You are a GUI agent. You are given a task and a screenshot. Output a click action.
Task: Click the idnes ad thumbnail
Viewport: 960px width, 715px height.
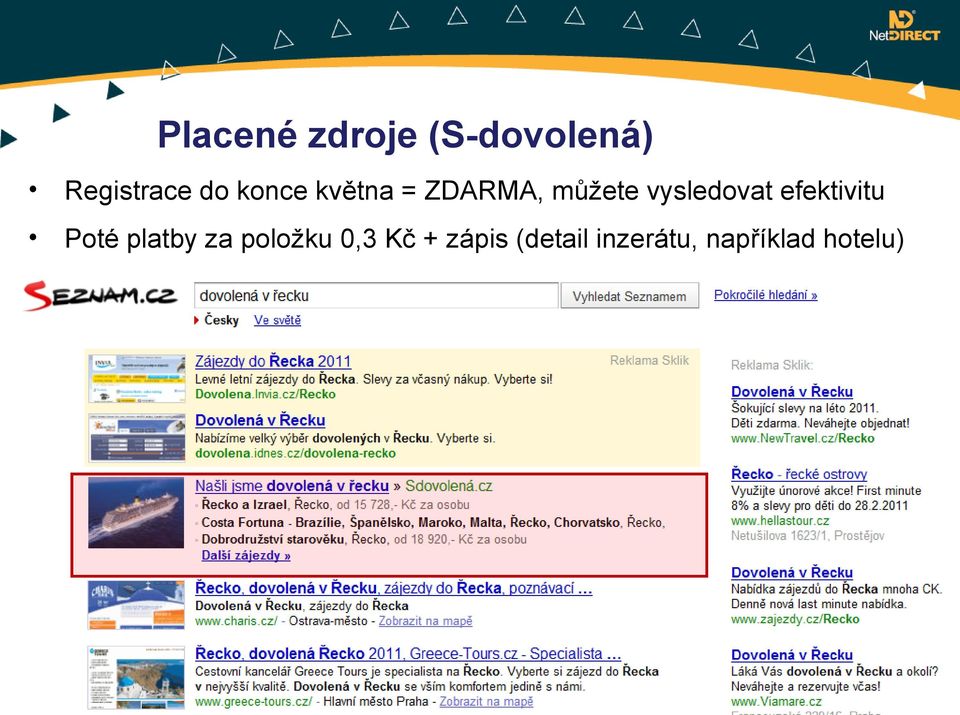pyautogui.click(x=137, y=438)
